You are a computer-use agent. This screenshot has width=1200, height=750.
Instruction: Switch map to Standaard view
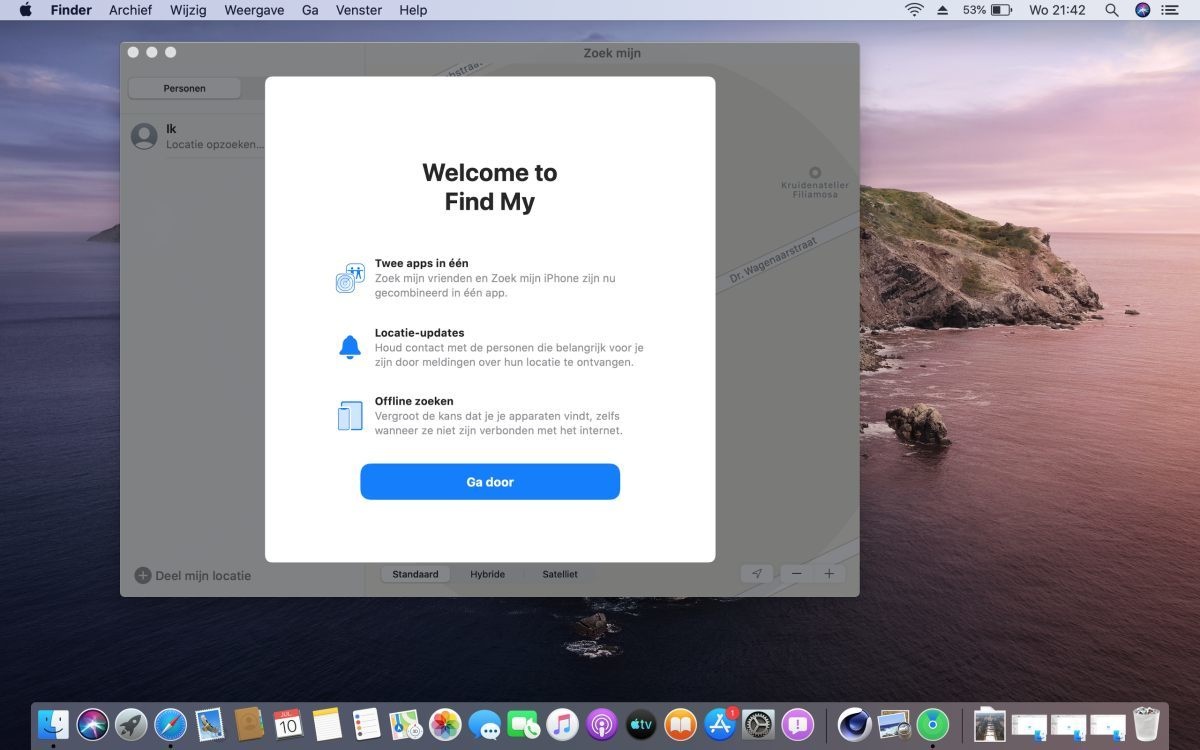[415, 574]
